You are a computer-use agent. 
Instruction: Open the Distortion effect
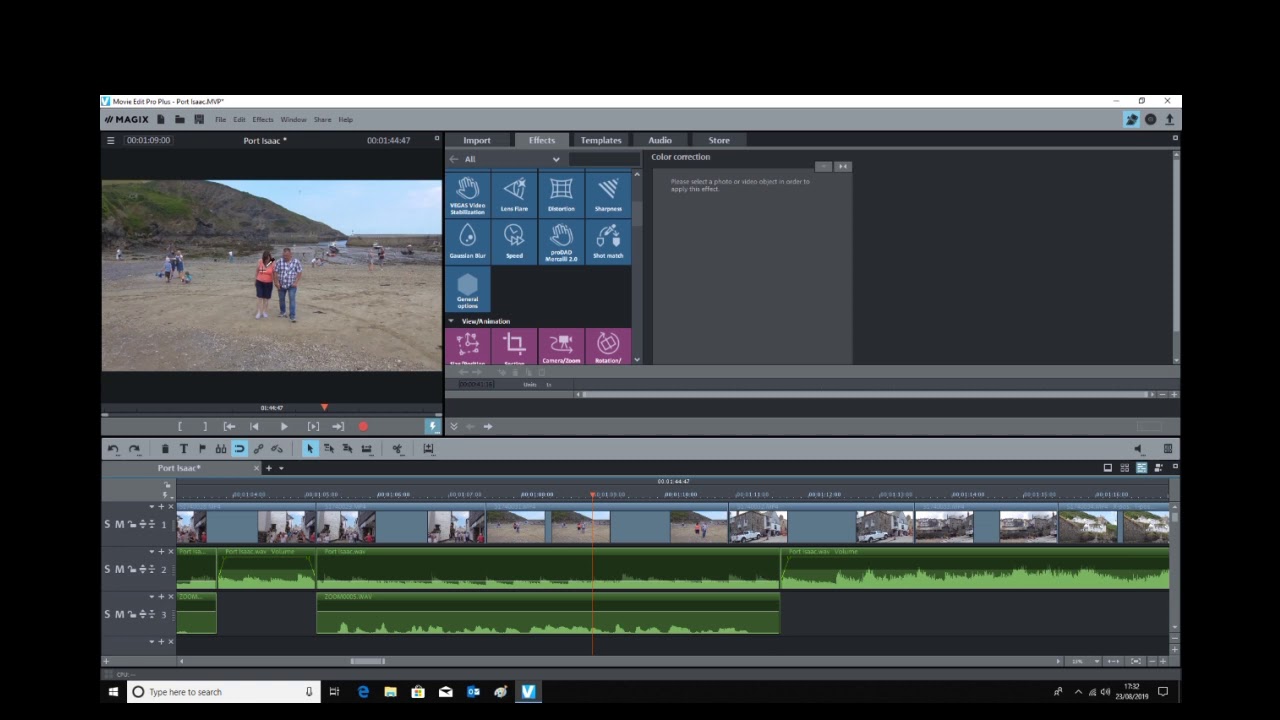coord(561,195)
